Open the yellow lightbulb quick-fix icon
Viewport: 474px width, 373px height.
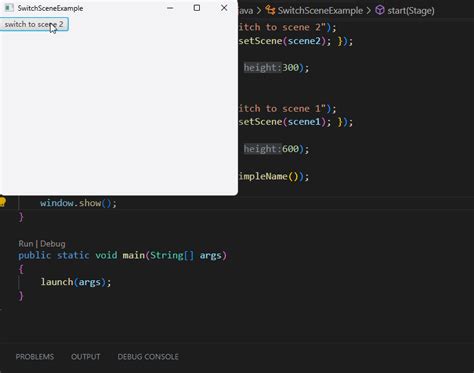(2, 202)
